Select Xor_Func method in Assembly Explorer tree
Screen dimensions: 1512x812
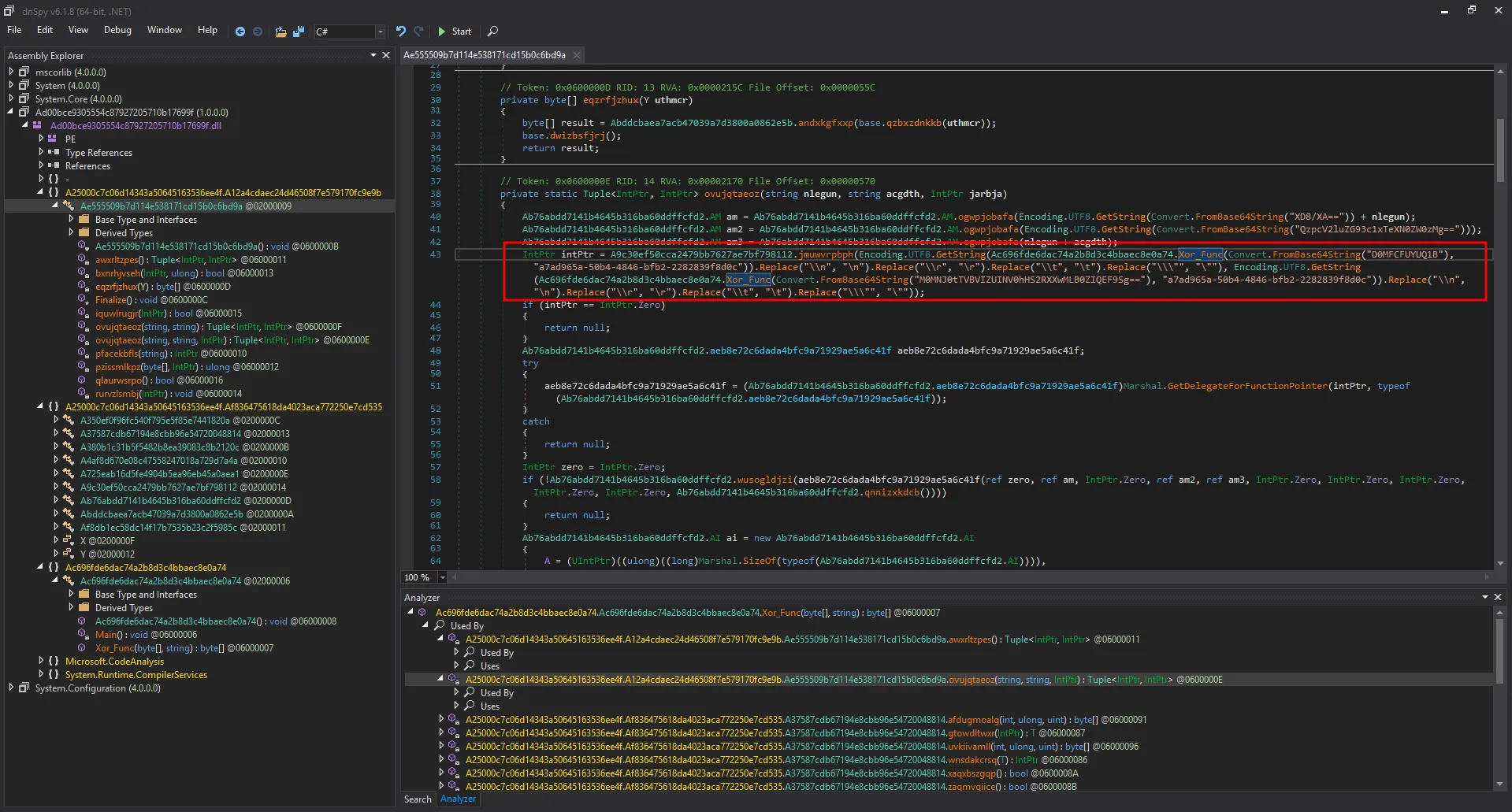pyautogui.click(x=115, y=648)
